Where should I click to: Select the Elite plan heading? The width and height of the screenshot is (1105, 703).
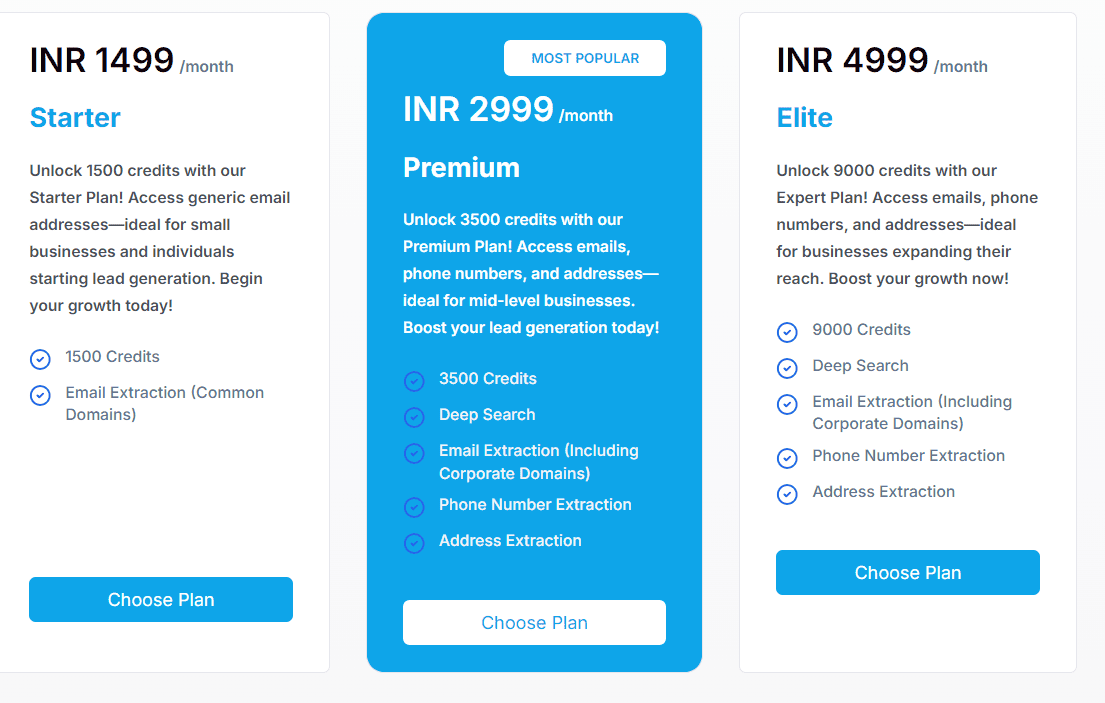(x=804, y=118)
